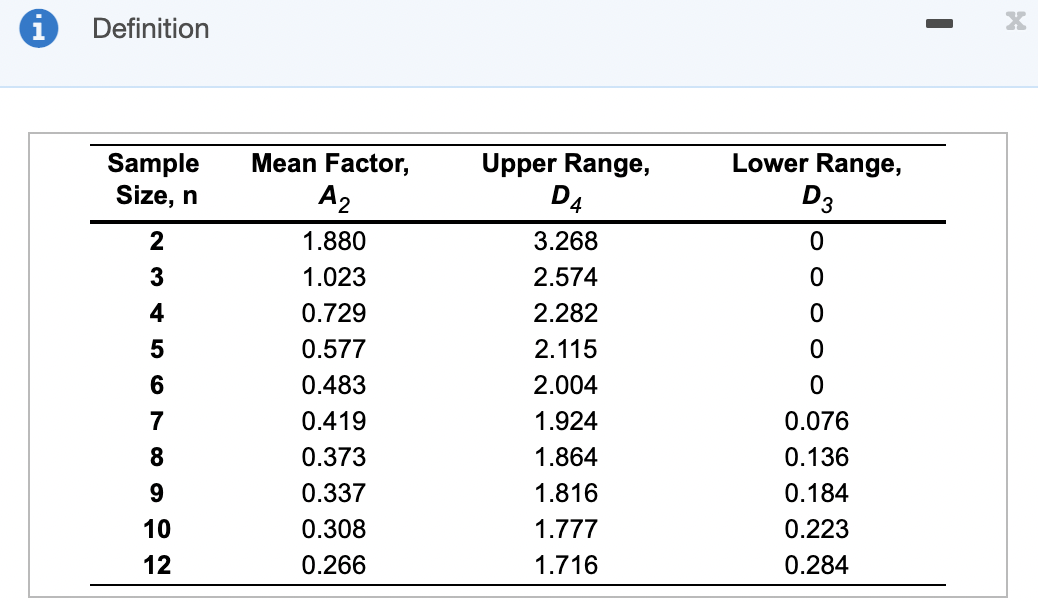
Task: Click the Upper Range, D4 column header
Action: click(565, 179)
